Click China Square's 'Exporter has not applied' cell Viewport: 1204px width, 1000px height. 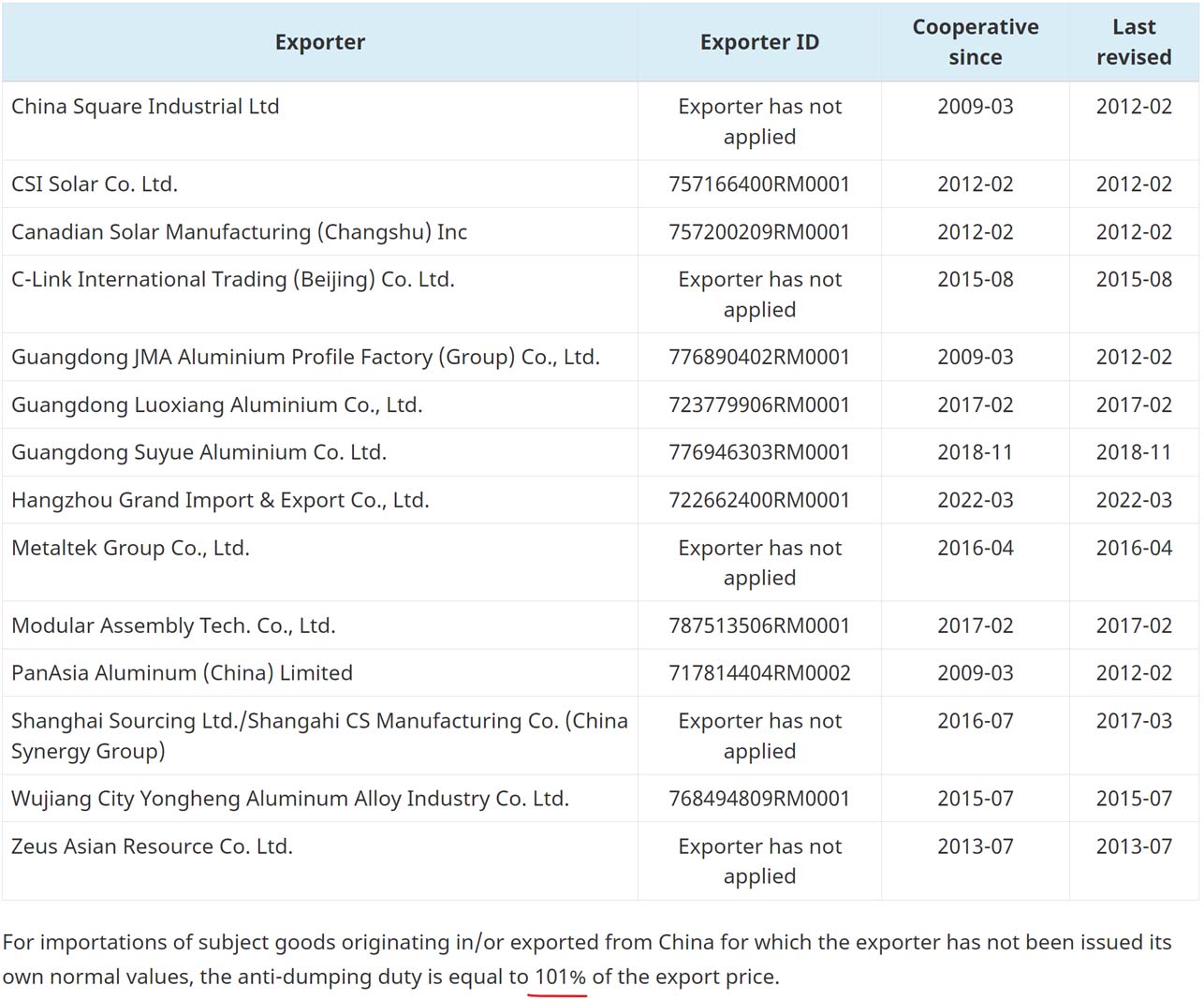[x=759, y=122]
